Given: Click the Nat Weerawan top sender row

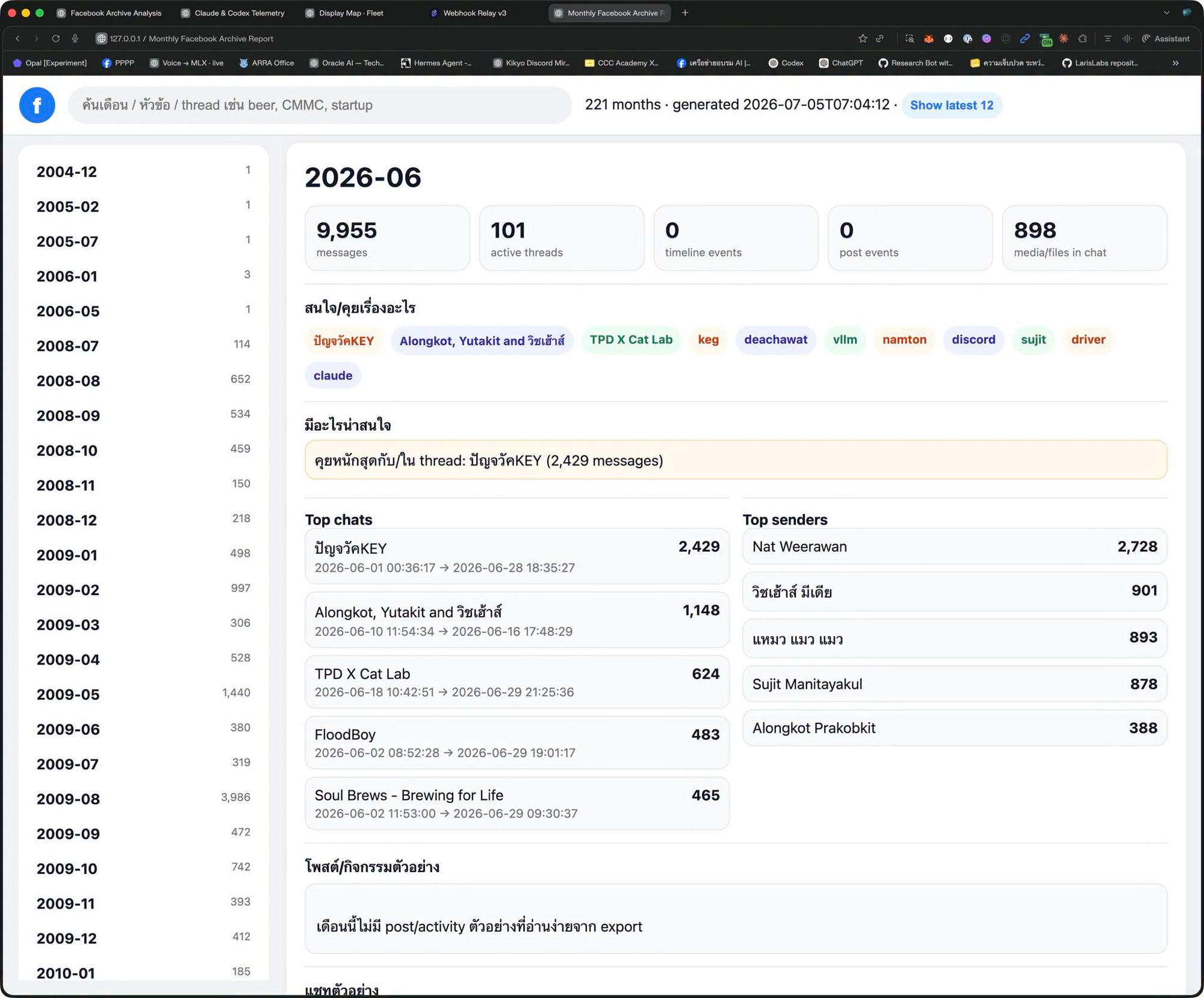Looking at the screenshot, I should (x=955, y=546).
